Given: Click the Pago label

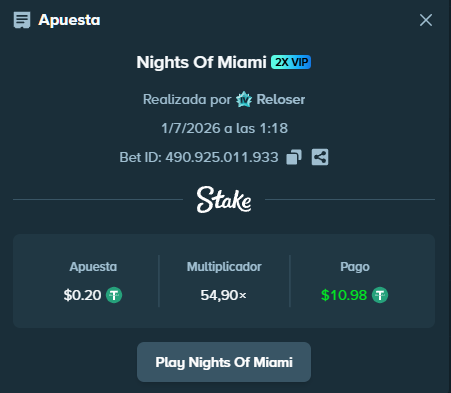Looking at the screenshot, I should pyautogui.click(x=355, y=267).
